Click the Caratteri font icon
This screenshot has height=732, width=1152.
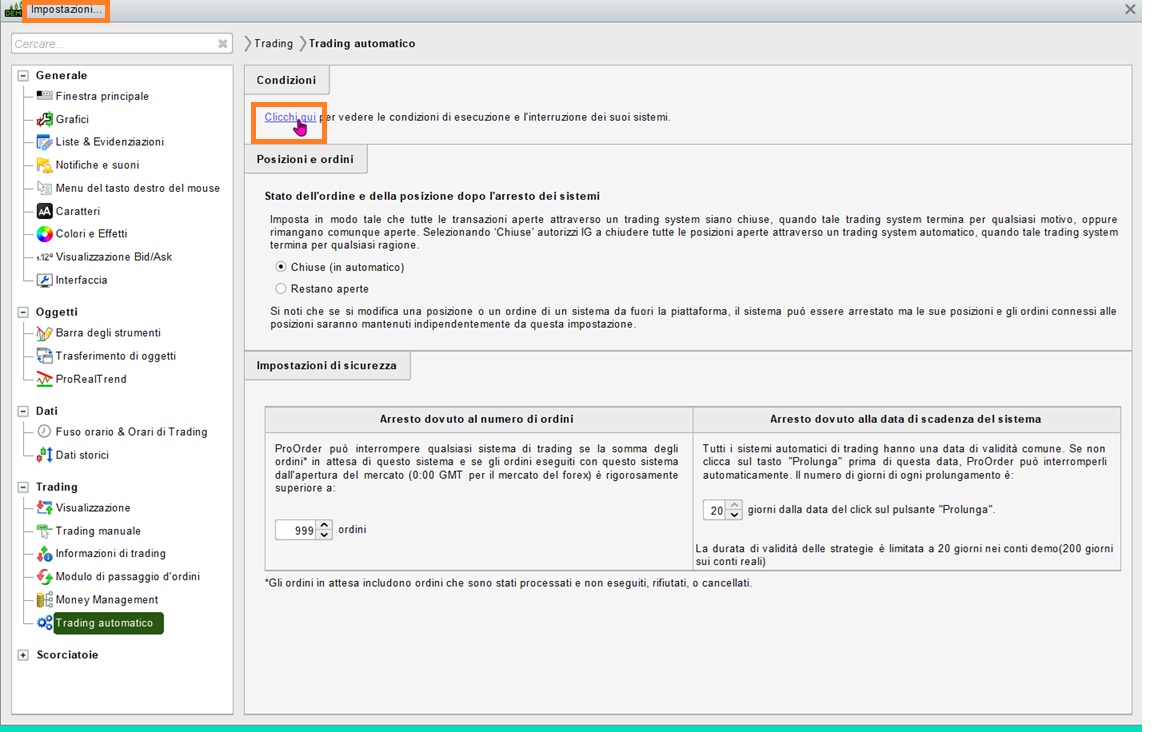[x=44, y=211]
